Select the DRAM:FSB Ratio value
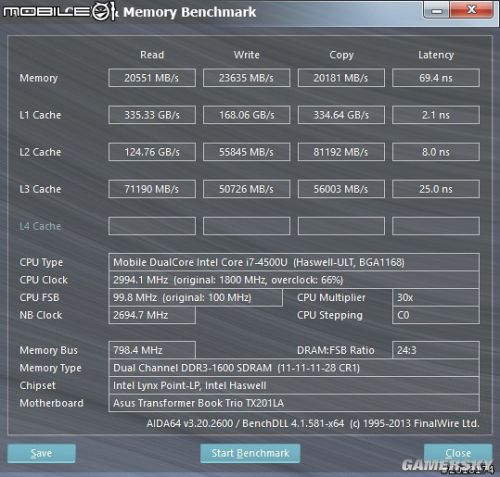This screenshot has height=477, width=500. point(436,350)
